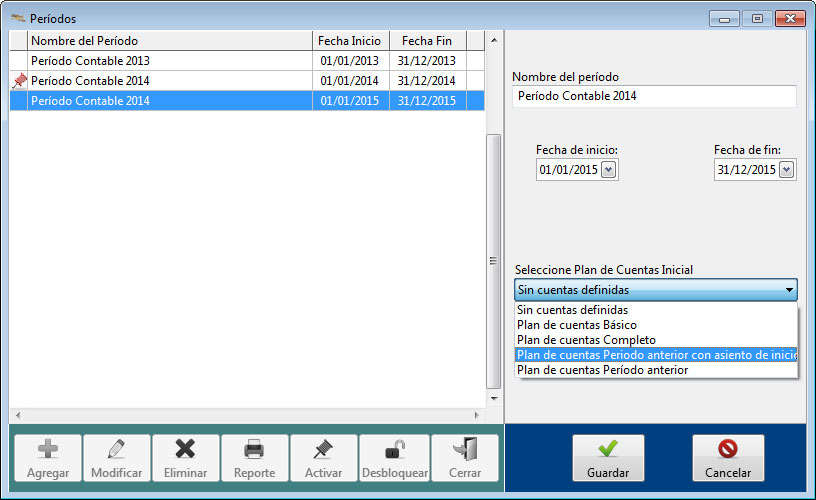Select 'Plan de cuentas Básico' option
Screen dimensions: 816x500
pyautogui.click(x=578, y=325)
